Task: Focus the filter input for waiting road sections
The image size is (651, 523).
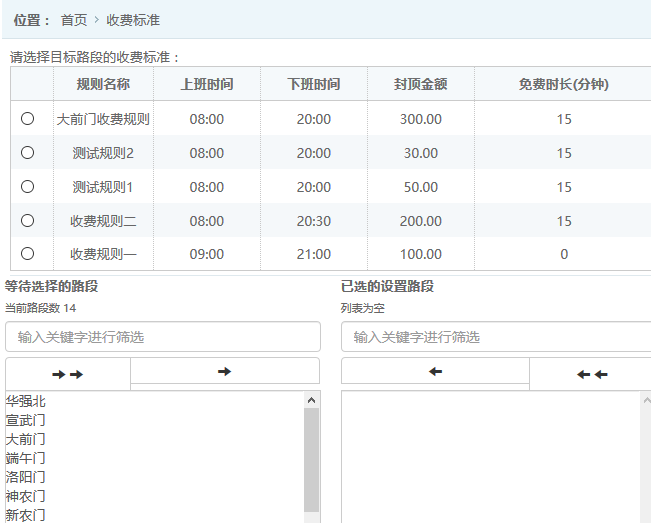Action: pos(163,337)
